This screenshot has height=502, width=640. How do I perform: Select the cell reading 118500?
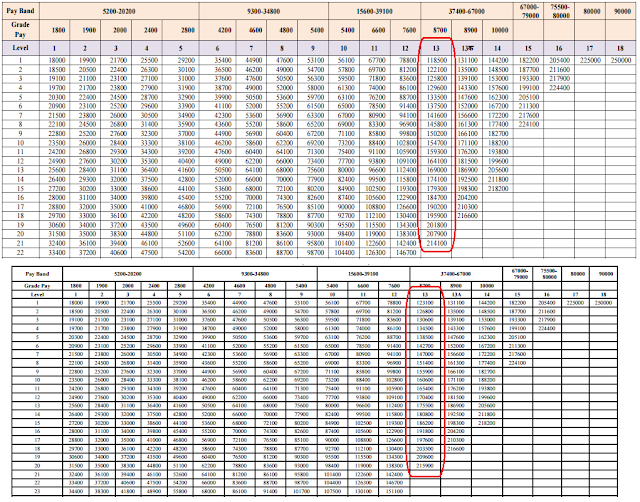coord(437,60)
